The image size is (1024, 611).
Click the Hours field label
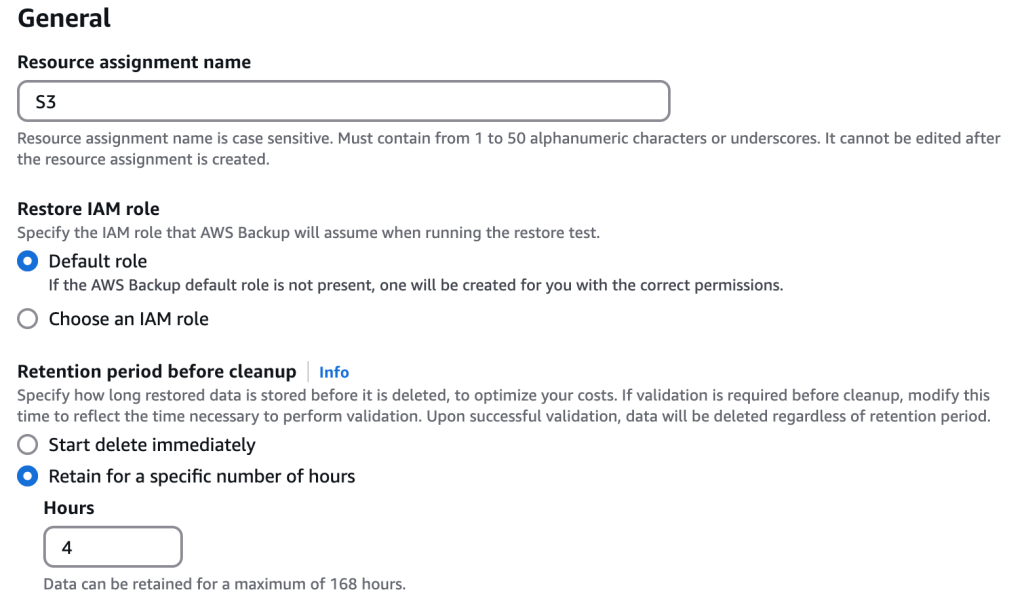coord(67,508)
